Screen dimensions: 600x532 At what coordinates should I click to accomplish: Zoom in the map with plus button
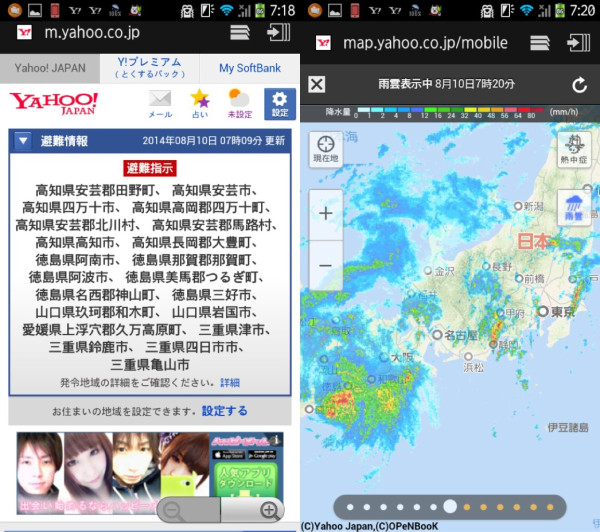(x=326, y=213)
